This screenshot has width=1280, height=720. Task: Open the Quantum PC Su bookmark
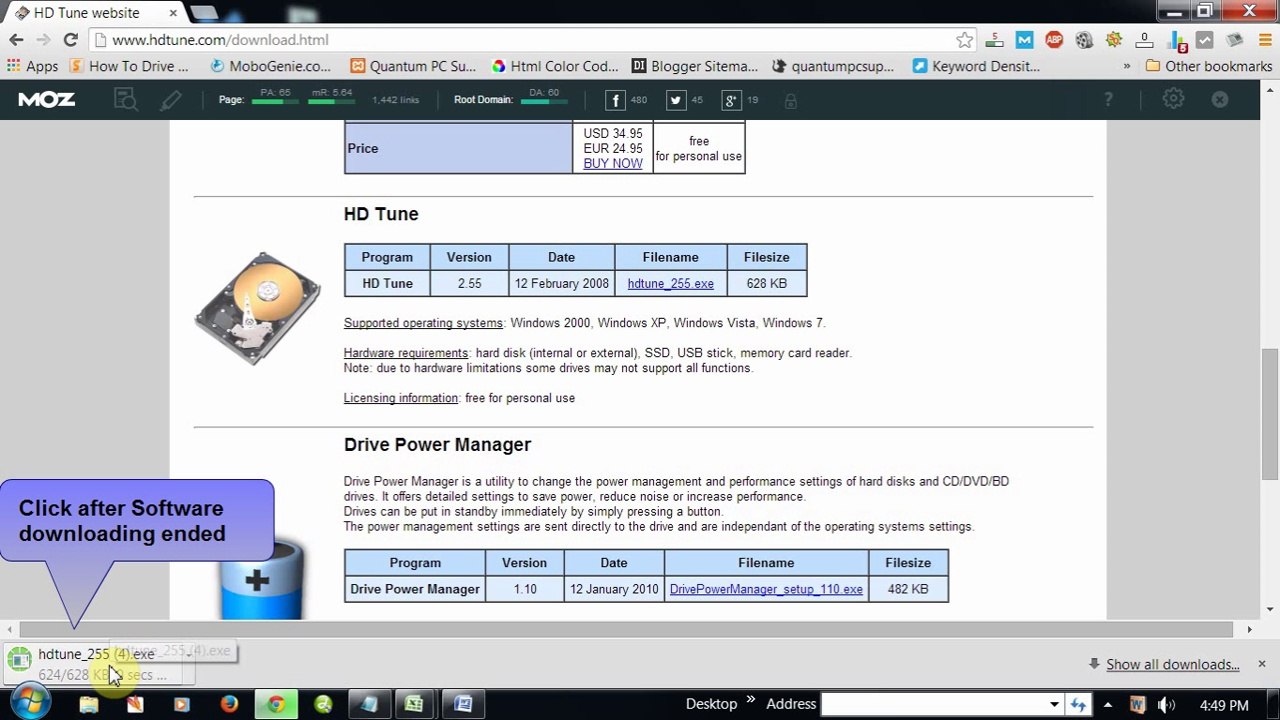click(413, 66)
